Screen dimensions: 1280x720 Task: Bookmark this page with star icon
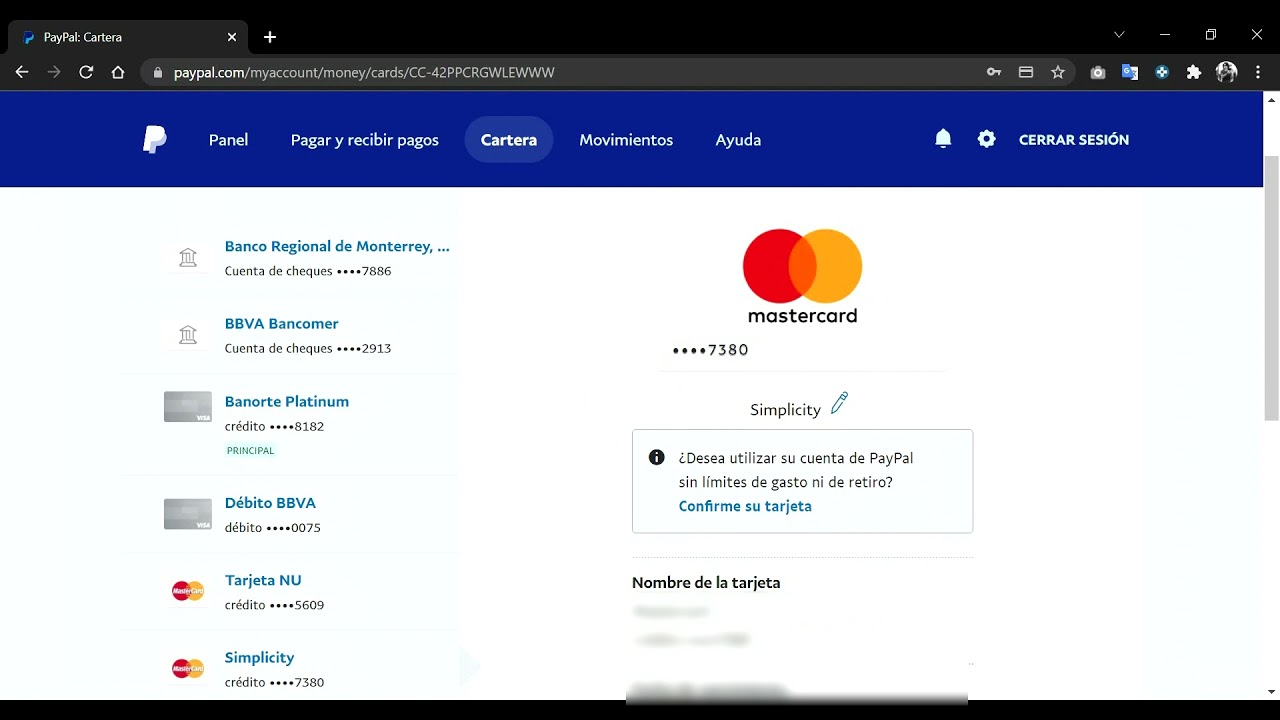(1058, 72)
